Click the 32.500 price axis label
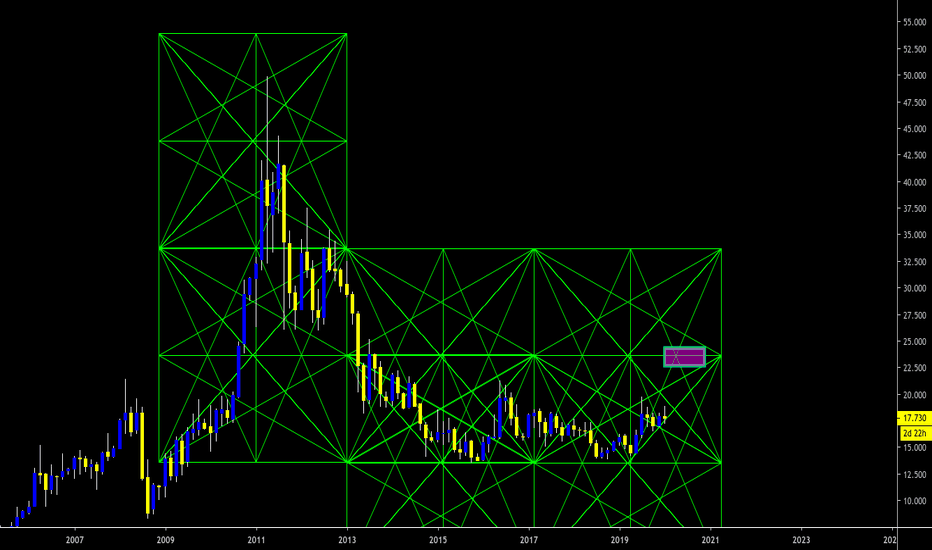932x550 pixels. [915, 262]
